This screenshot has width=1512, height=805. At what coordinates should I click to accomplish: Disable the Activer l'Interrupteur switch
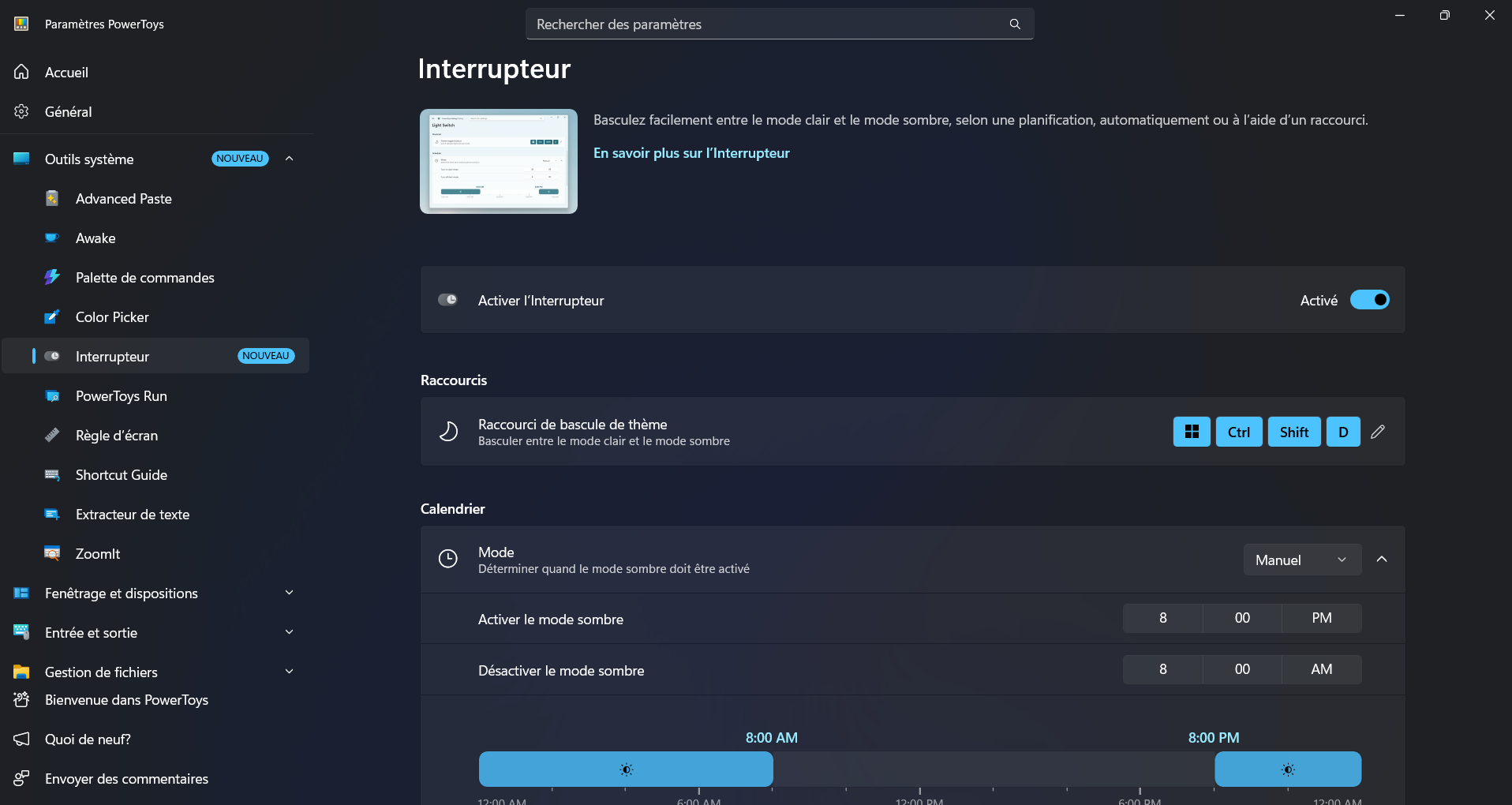(1370, 300)
